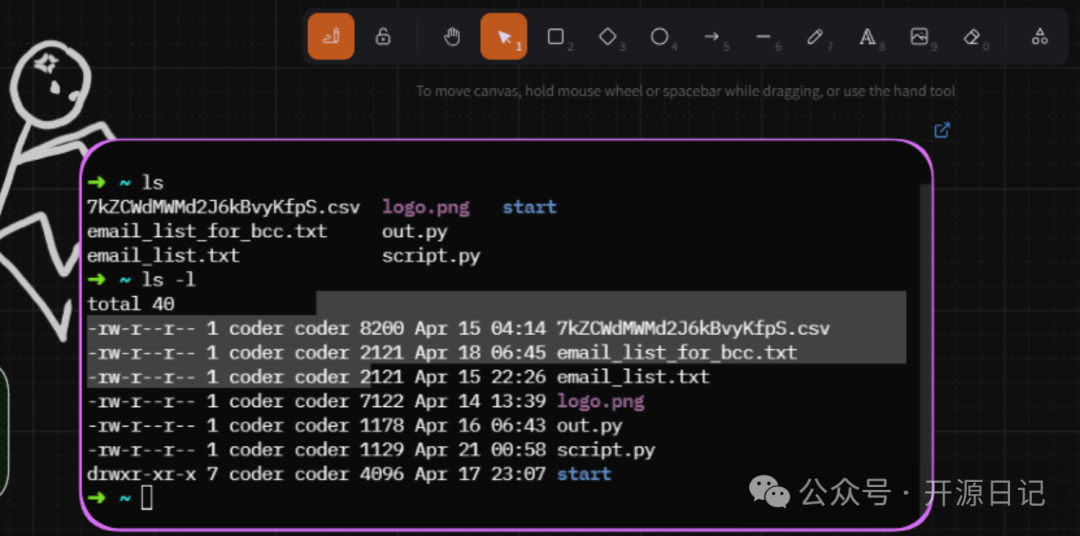Select the Hand panning tool
The width and height of the screenshot is (1080, 536).
coord(452,37)
